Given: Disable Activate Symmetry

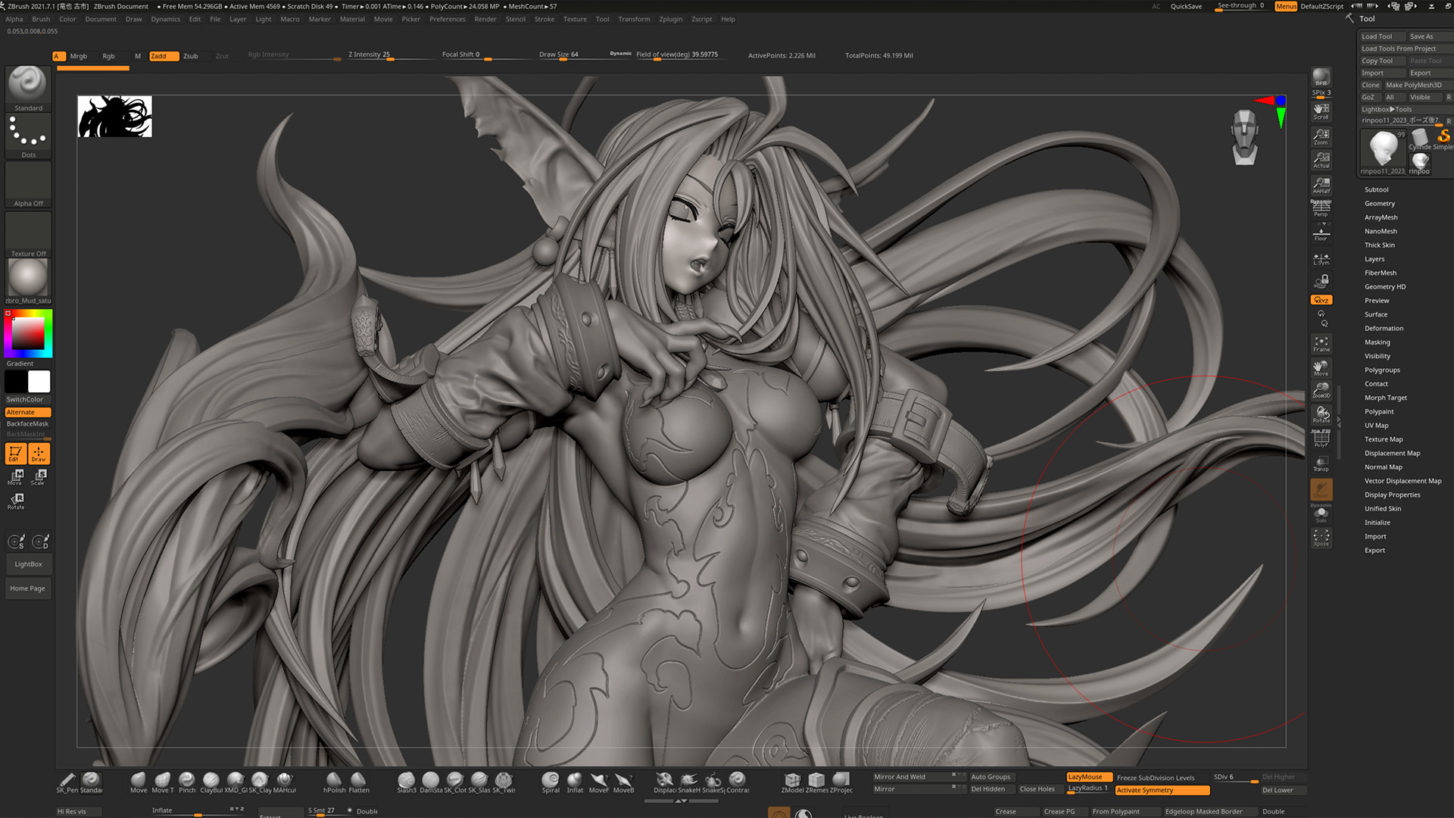Looking at the screenshot, I should (x=1161, y=790).
